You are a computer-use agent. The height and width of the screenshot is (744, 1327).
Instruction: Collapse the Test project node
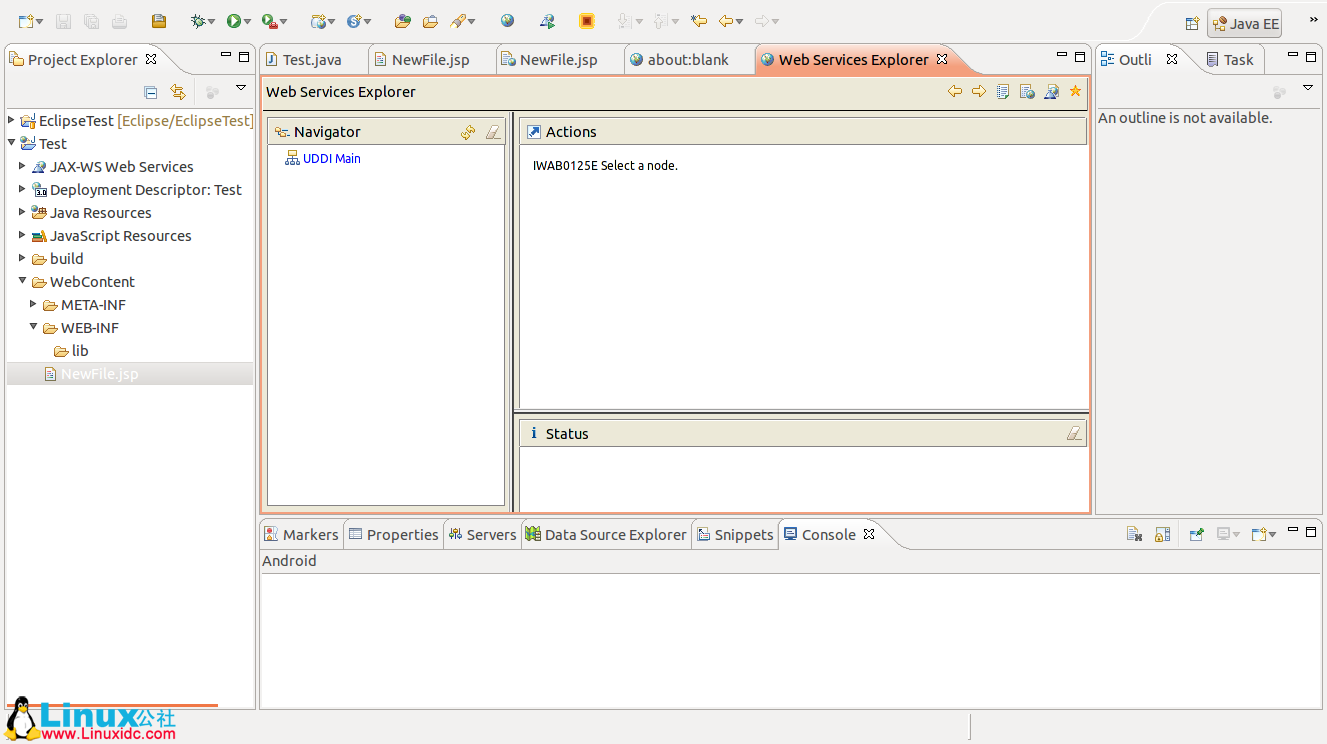tap(11, 143)
